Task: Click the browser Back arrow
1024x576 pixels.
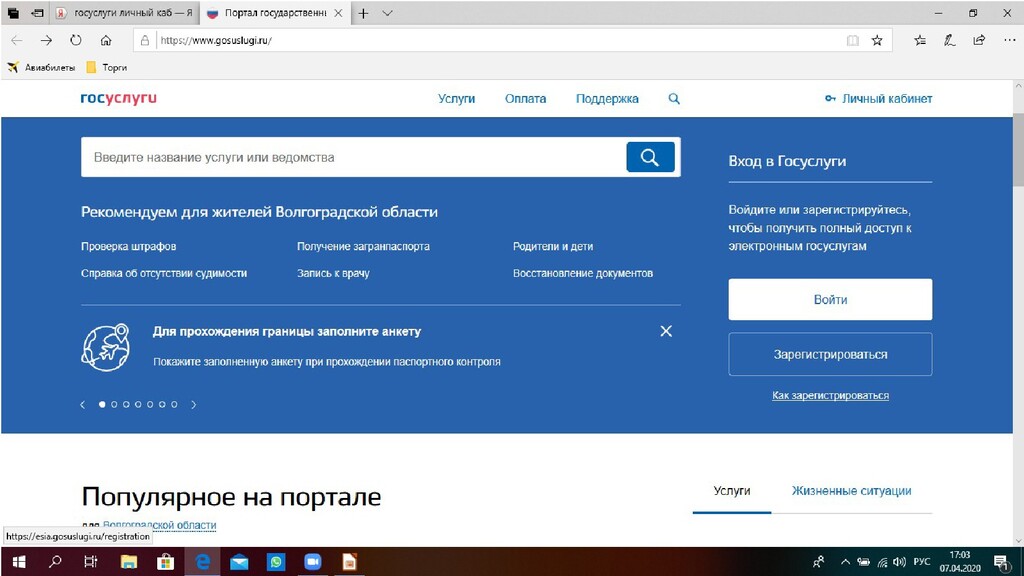Action: coord(16,40)
